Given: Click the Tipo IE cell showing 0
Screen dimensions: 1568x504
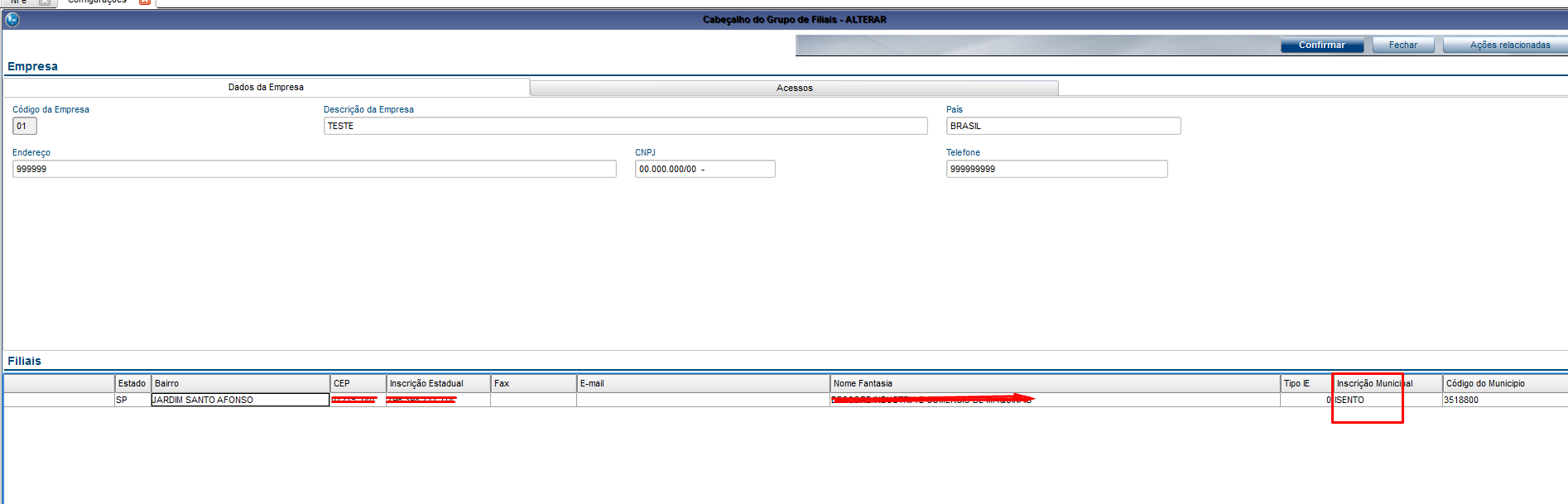Looking at the screenshot, I should [1306, 400].
